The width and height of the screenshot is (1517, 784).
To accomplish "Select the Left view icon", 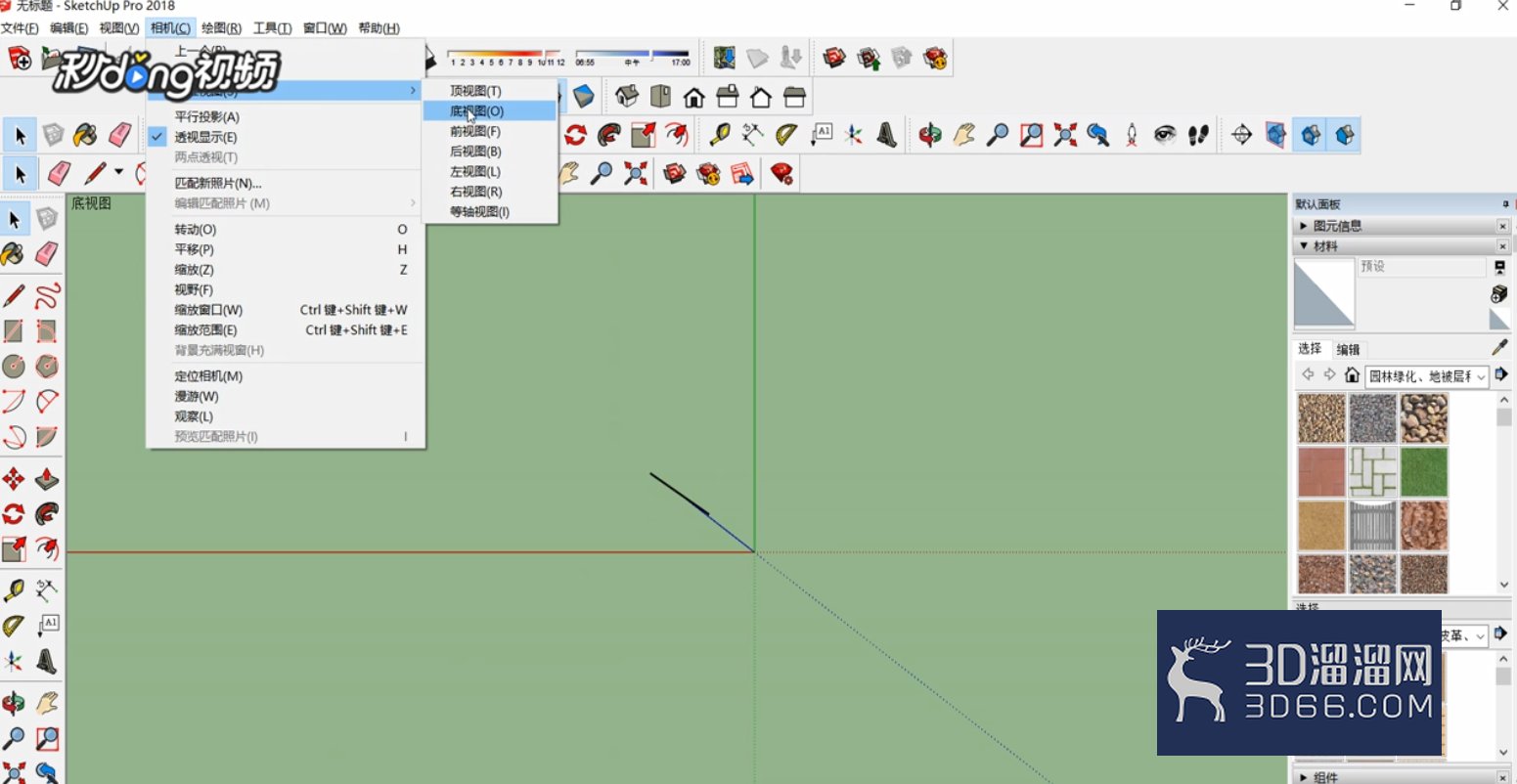I will pos(795,97).
